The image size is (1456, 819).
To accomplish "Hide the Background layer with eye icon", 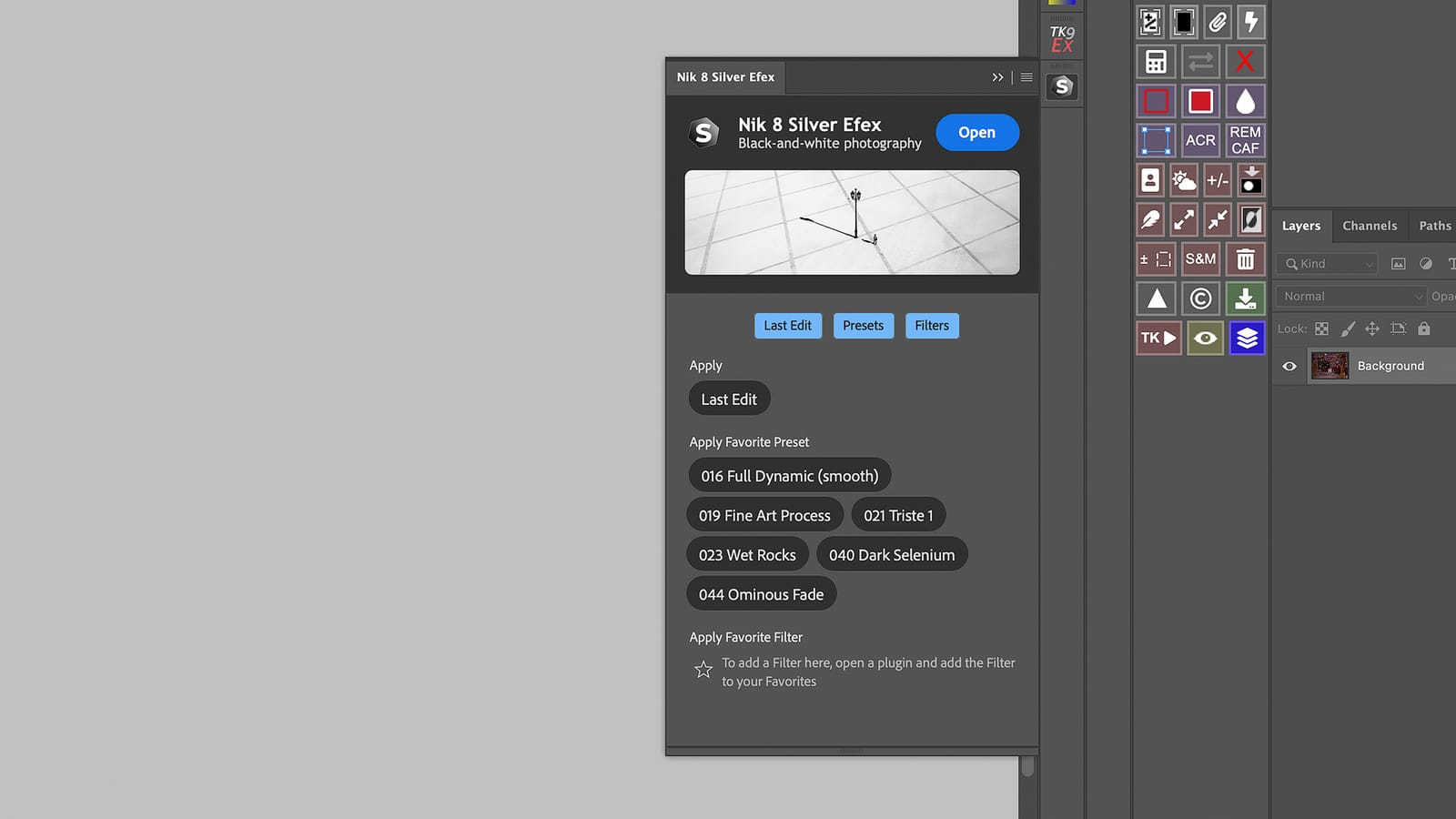I will [x=1289, y=367].
